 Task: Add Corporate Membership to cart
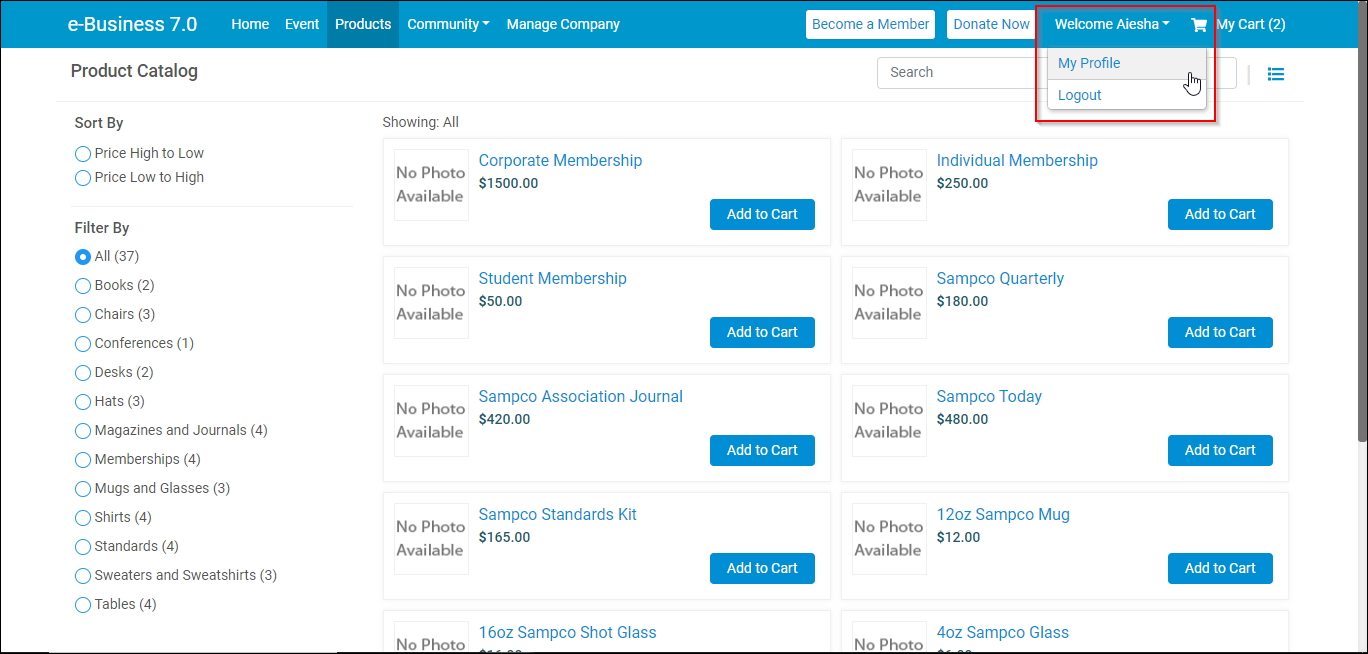(762, 214)
